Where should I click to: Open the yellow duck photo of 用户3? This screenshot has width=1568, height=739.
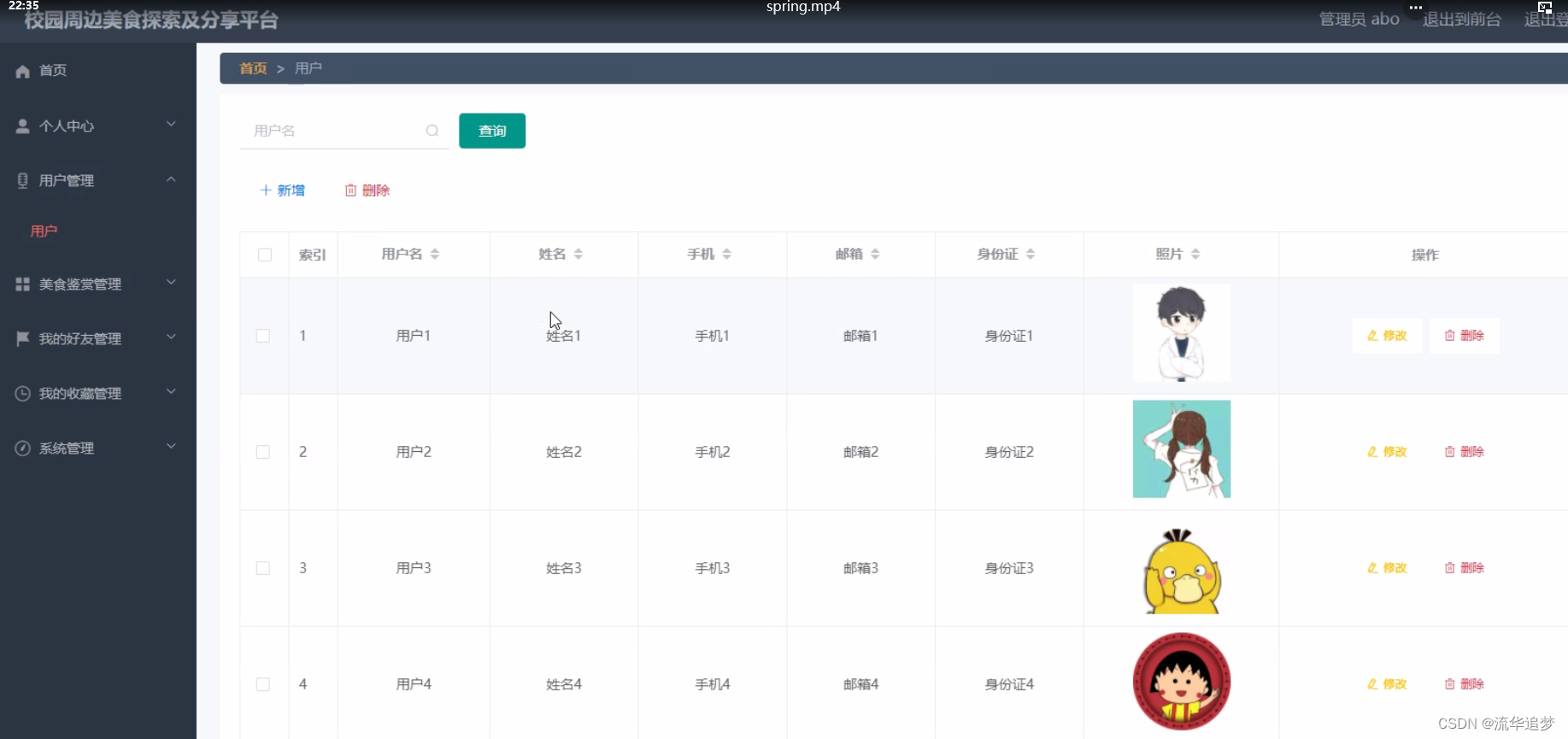pos(1182,571)
